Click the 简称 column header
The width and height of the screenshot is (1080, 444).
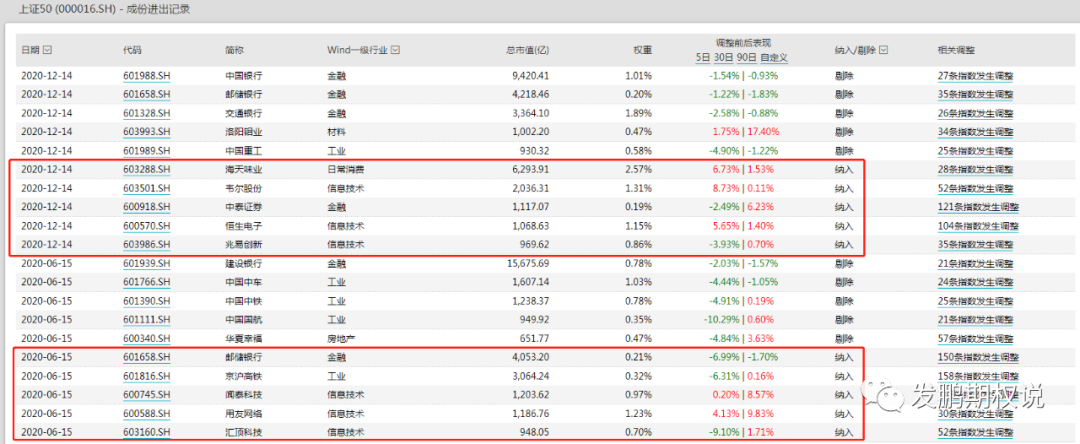pyautogui.click(x=234, y=50)
